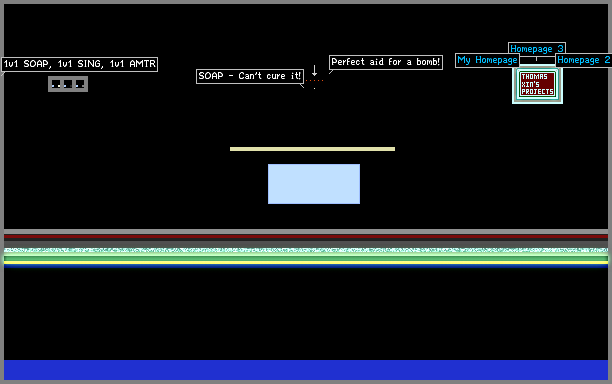
Task: Click the middle 1v1 test cell
Action: point(68,84)
